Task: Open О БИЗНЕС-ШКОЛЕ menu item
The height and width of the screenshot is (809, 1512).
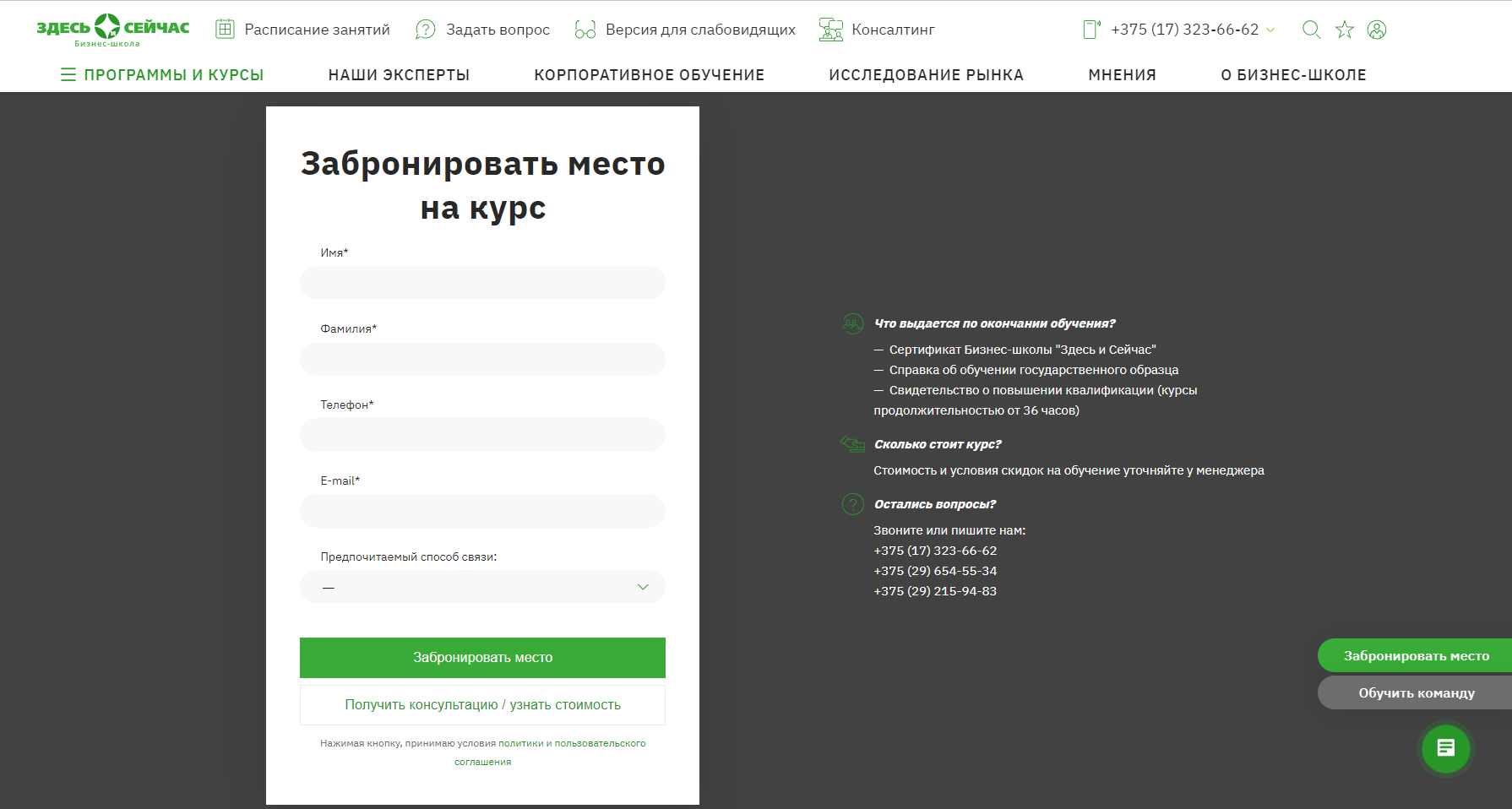Action: point(1294,75)
